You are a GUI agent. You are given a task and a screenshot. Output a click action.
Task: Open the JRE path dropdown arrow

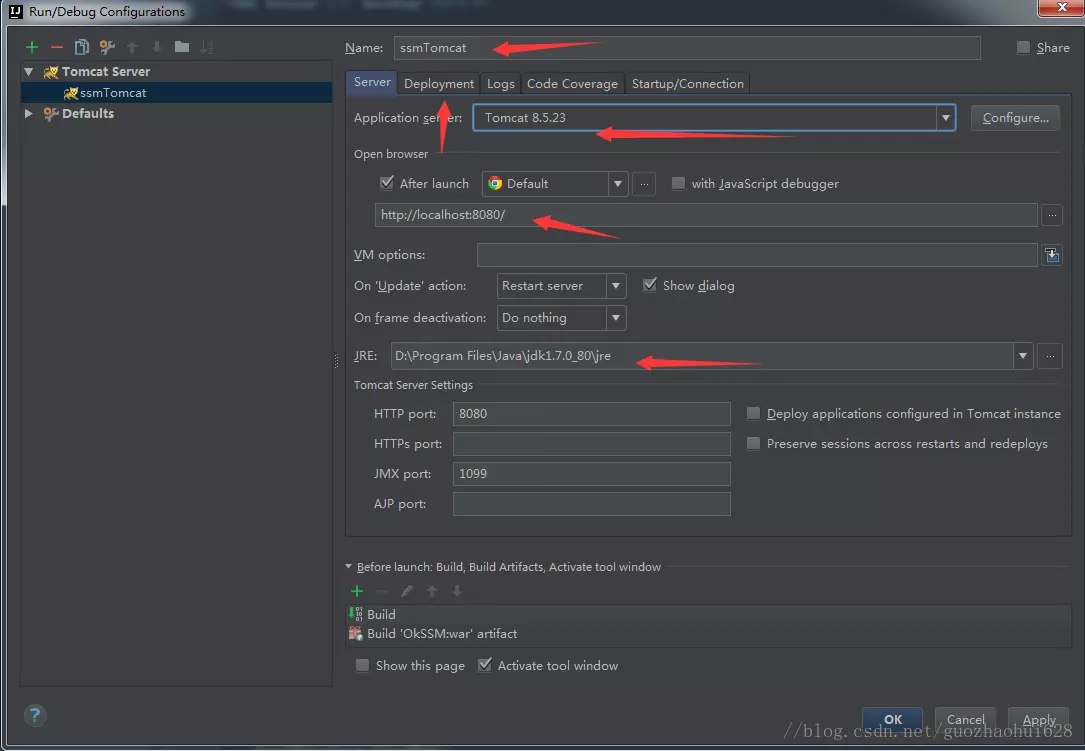(x=1023, y=356)
